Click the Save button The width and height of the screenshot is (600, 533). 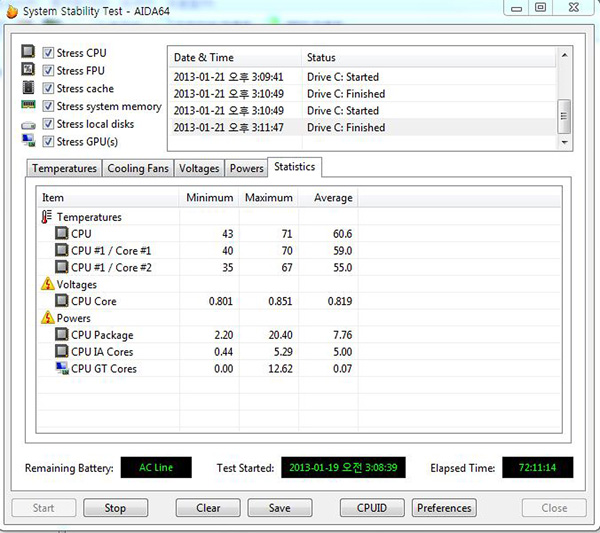[280, 508]
